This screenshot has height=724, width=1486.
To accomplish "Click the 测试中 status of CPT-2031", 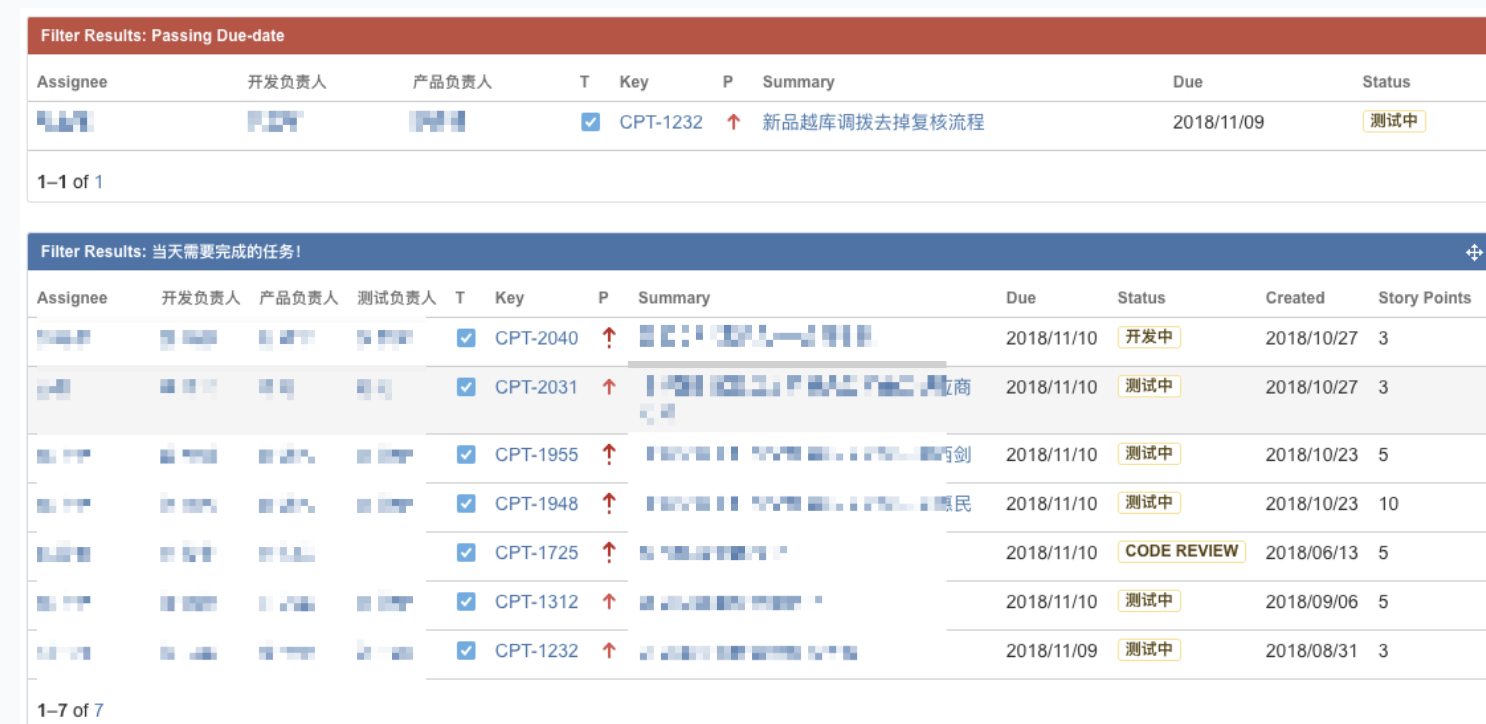I will (1149, 386).
